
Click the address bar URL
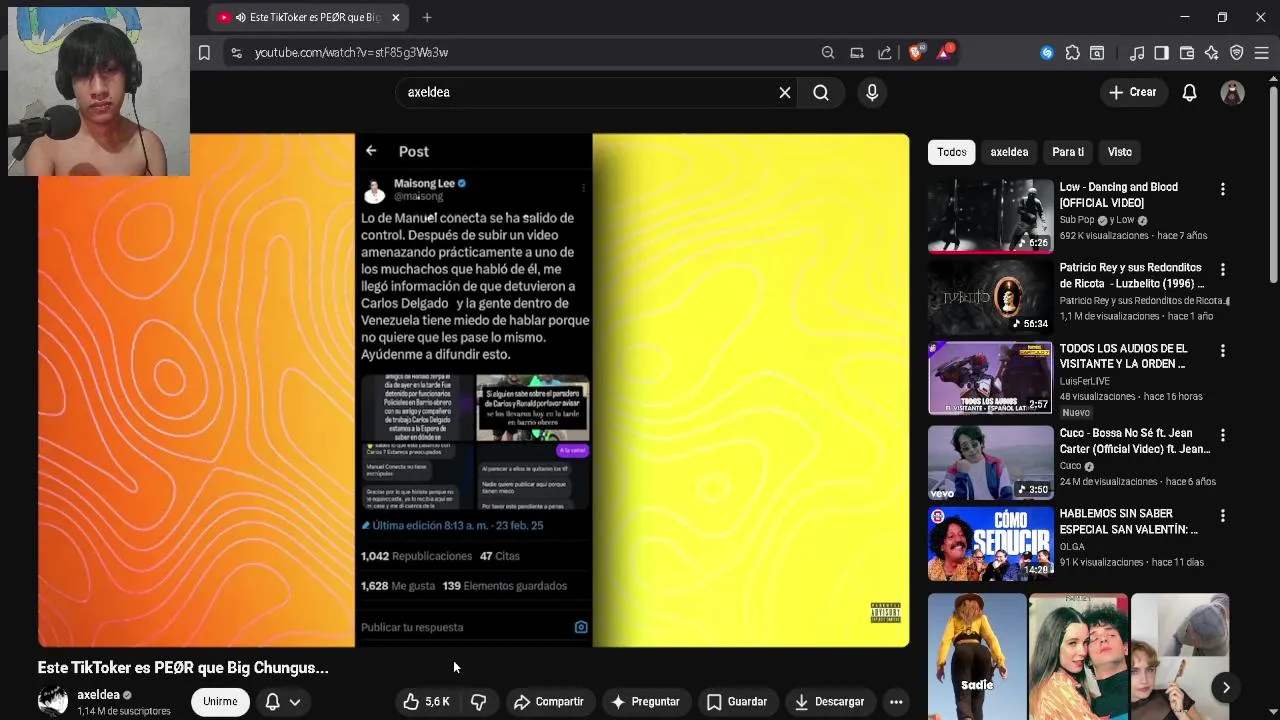(351, 53)
